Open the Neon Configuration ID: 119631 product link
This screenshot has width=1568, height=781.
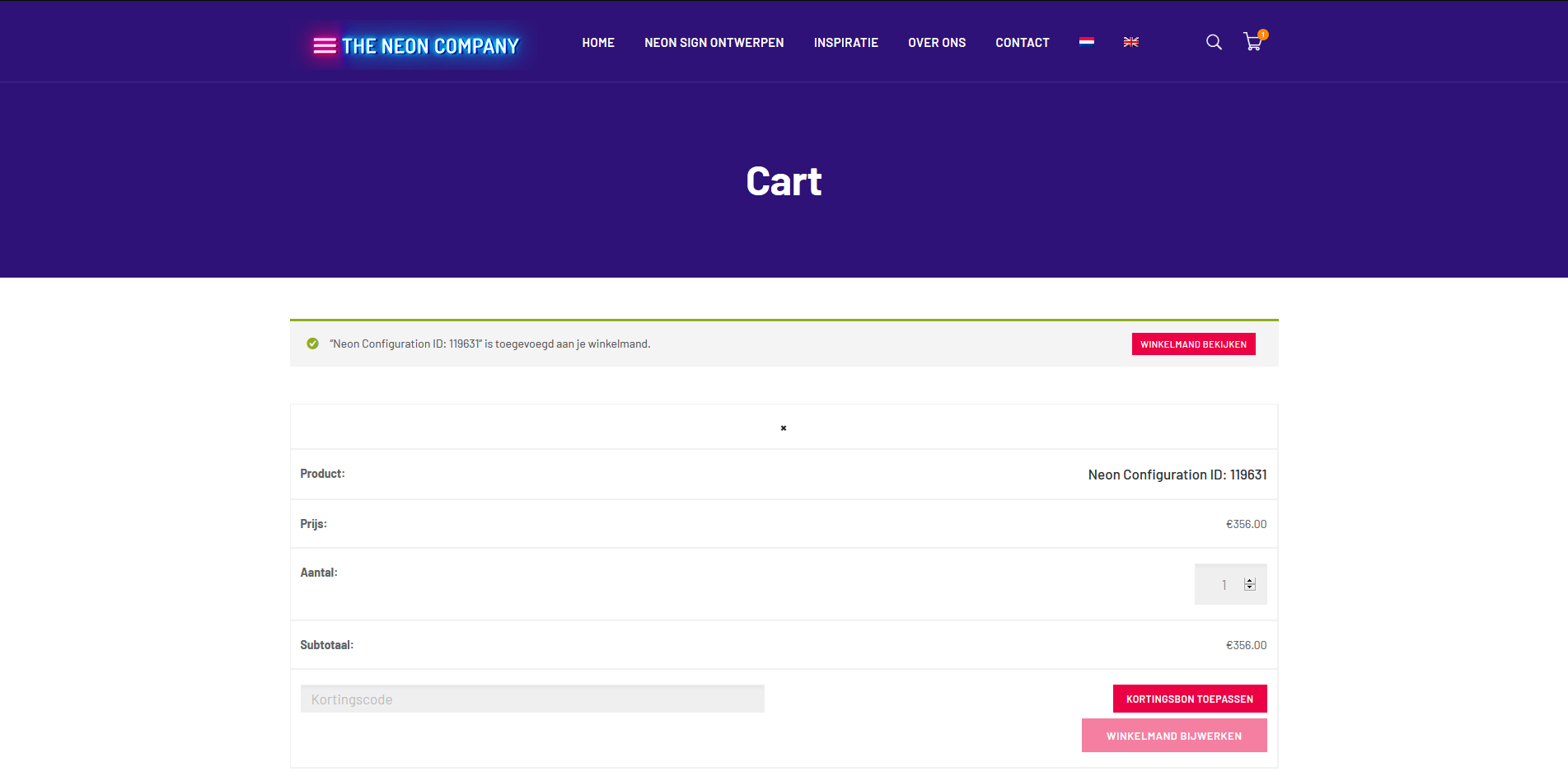[1177, 475]
